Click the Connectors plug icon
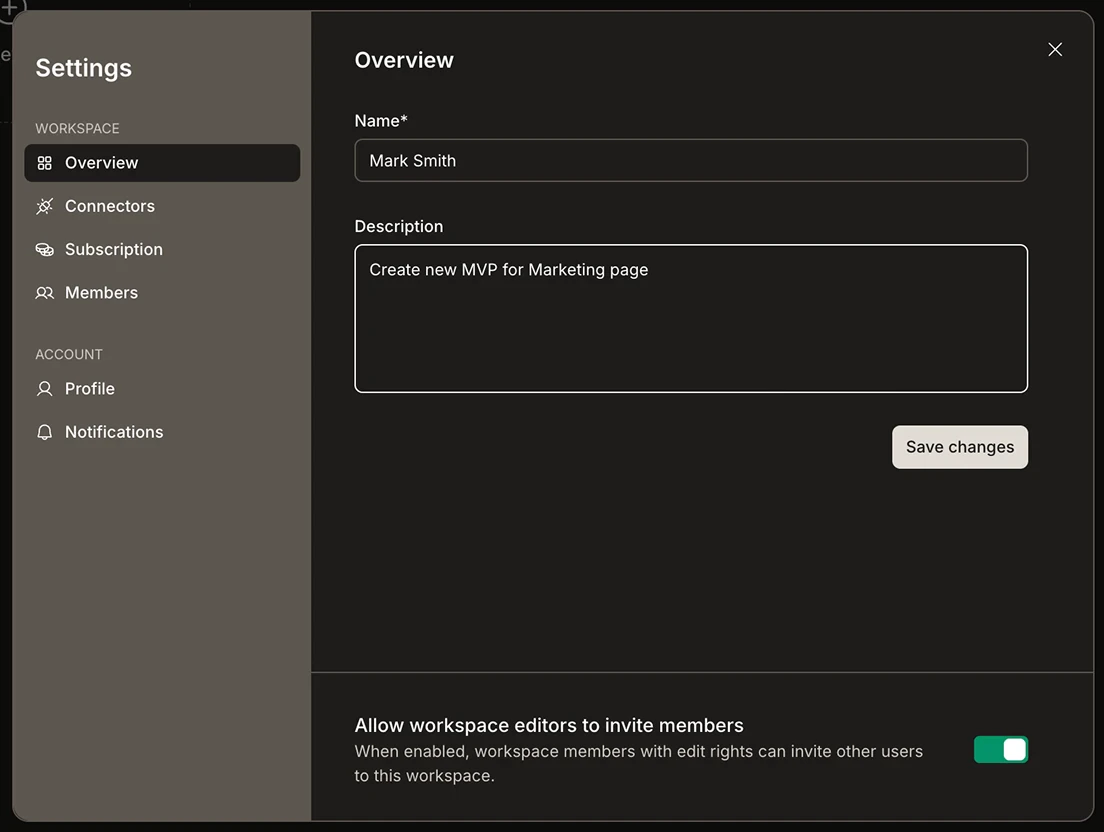This screenshot has height=832, width=1104. click(46, 206)
